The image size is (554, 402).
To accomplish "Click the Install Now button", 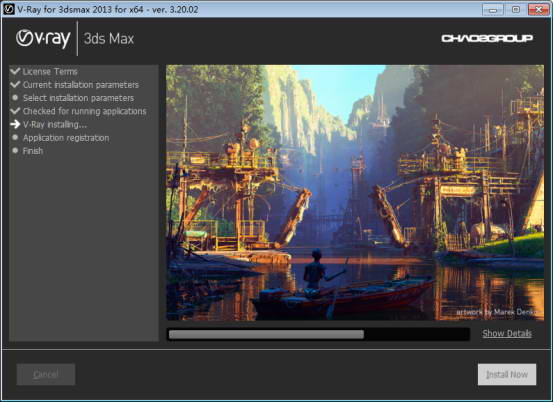I will tap(507, 374).
